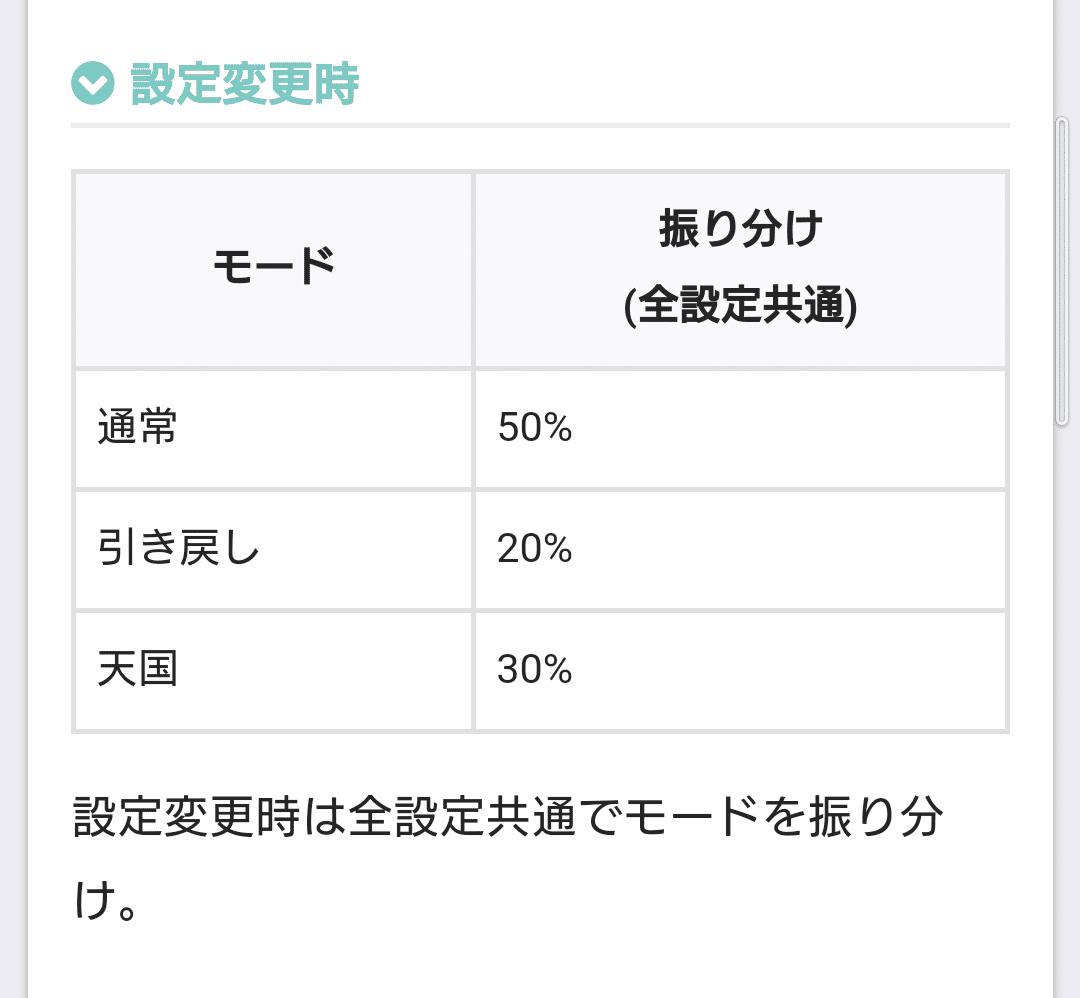1080x998 pixels.
Task: Click the 30% value cell
Action: coord(740,670)
